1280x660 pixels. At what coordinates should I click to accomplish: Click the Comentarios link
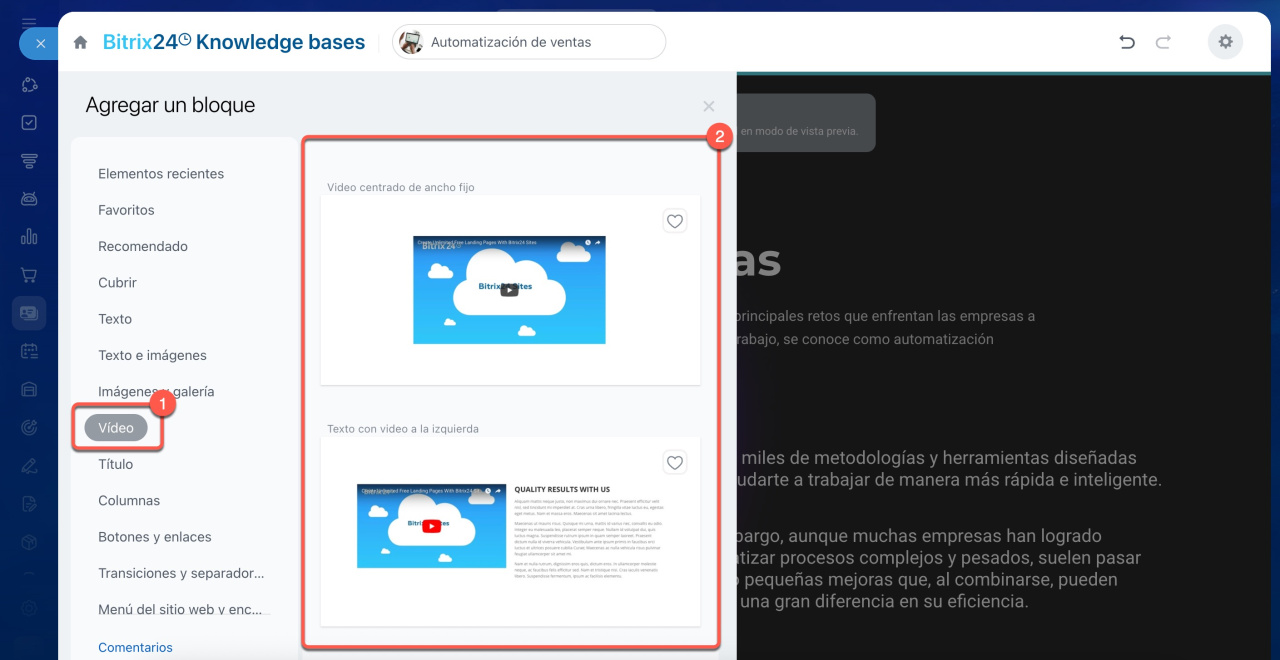pos(135,647)
